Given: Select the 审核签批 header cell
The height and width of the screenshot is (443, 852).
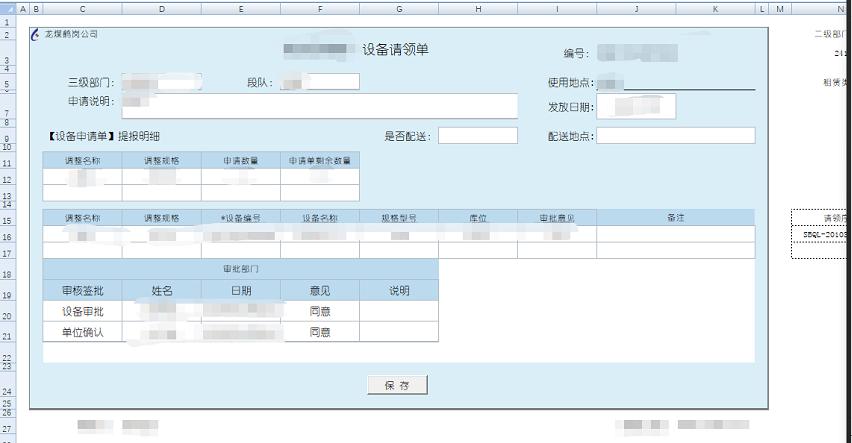Looking at the screenshot, I should (x=83, y=290).
